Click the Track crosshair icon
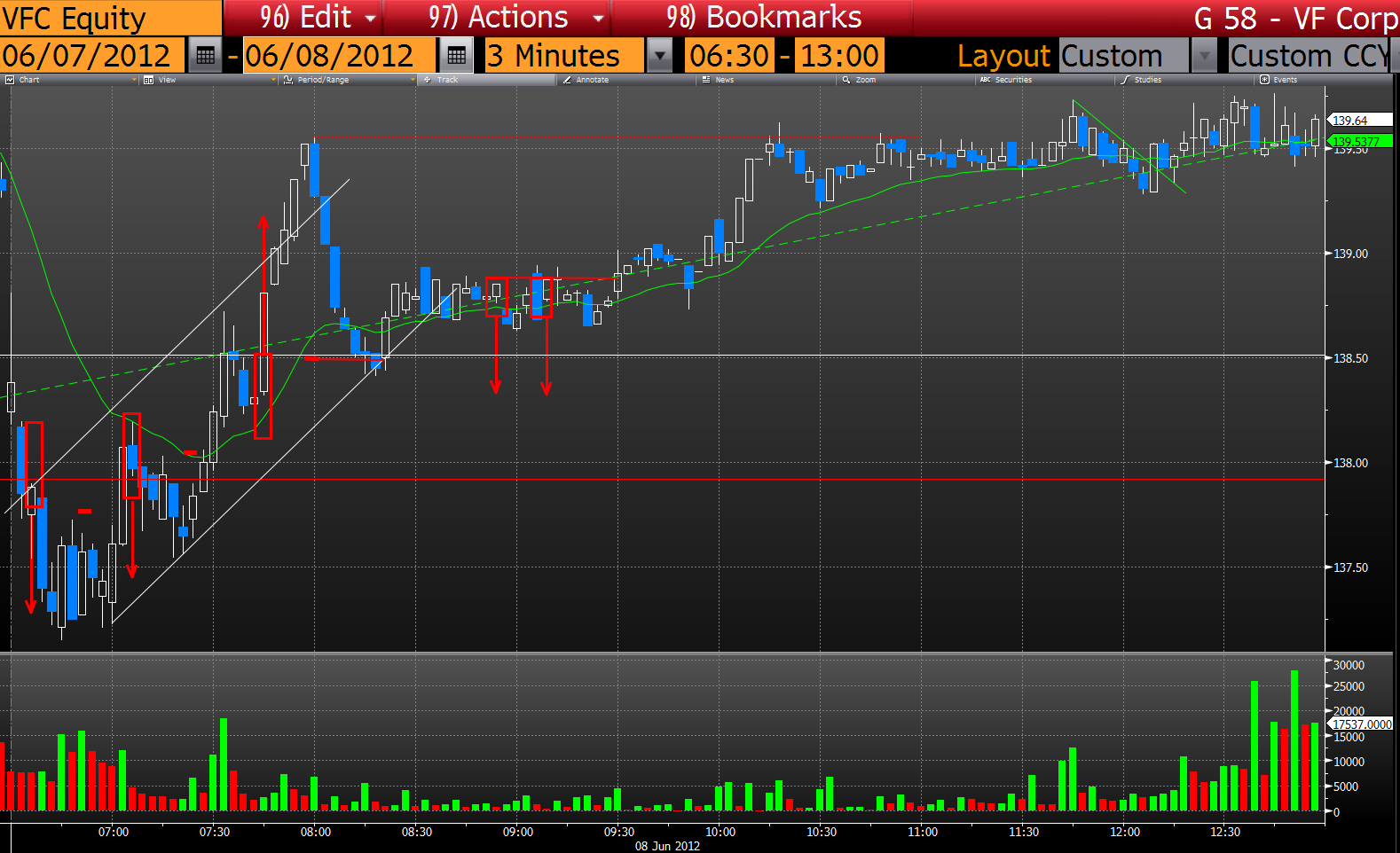The image size is (1400, 853). pos(428,80)
